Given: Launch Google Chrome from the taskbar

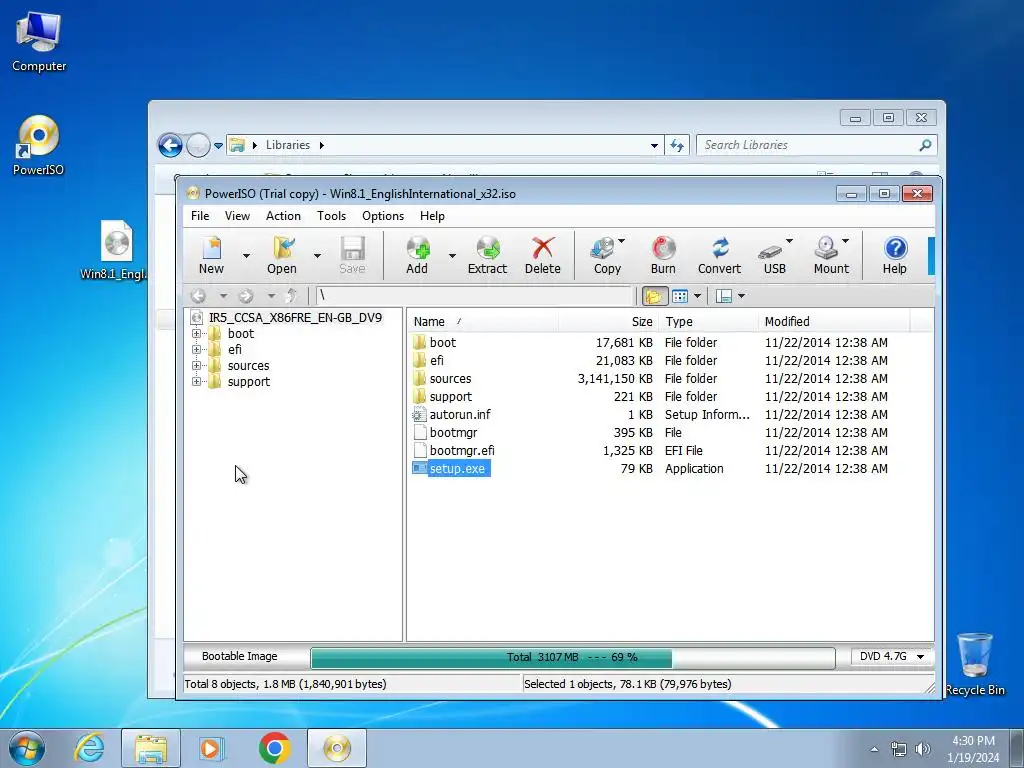Looking at the screenshot, I should click(x=274, y=748).
